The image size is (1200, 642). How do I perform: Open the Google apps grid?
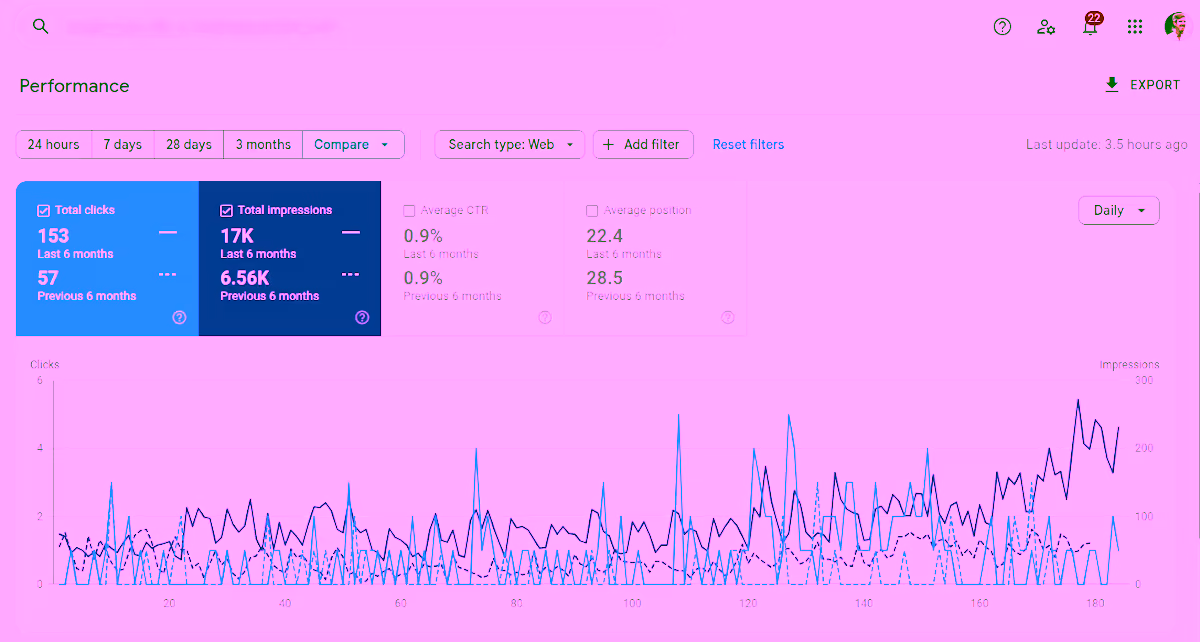tap(1135, 27)
